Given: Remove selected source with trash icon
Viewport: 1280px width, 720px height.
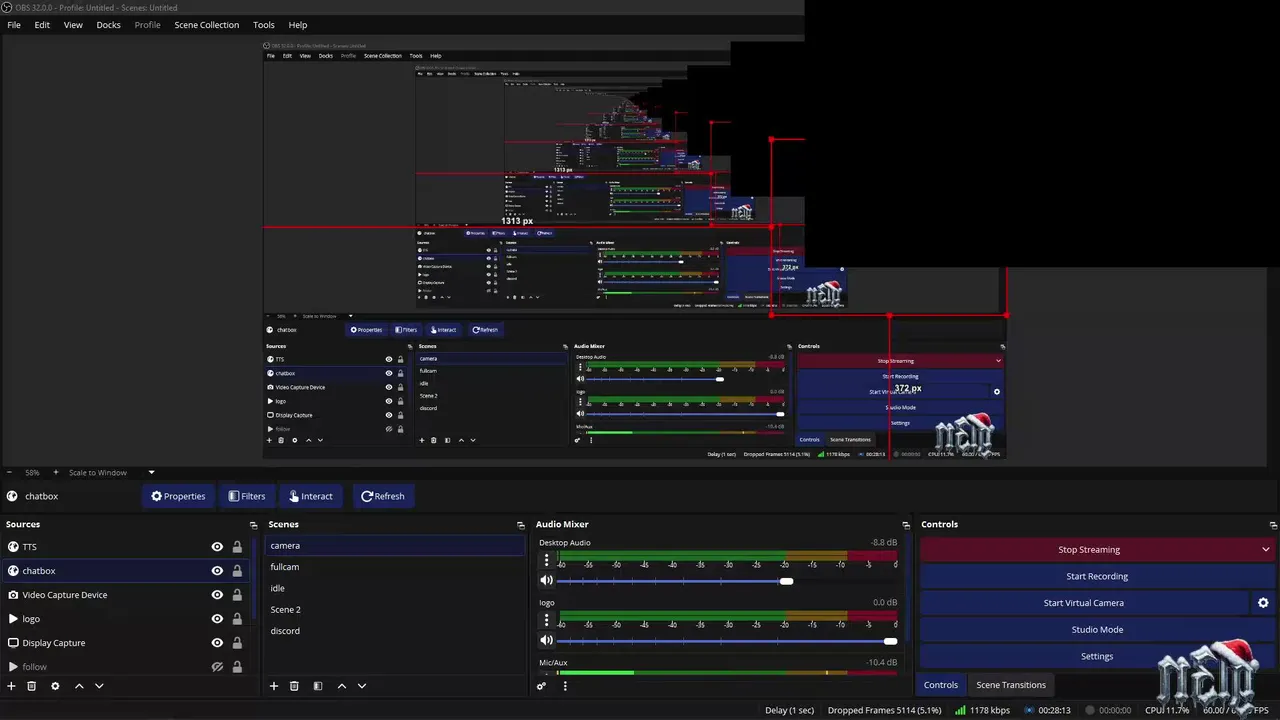Looking at the screenshot, I should tap(32, 686).
